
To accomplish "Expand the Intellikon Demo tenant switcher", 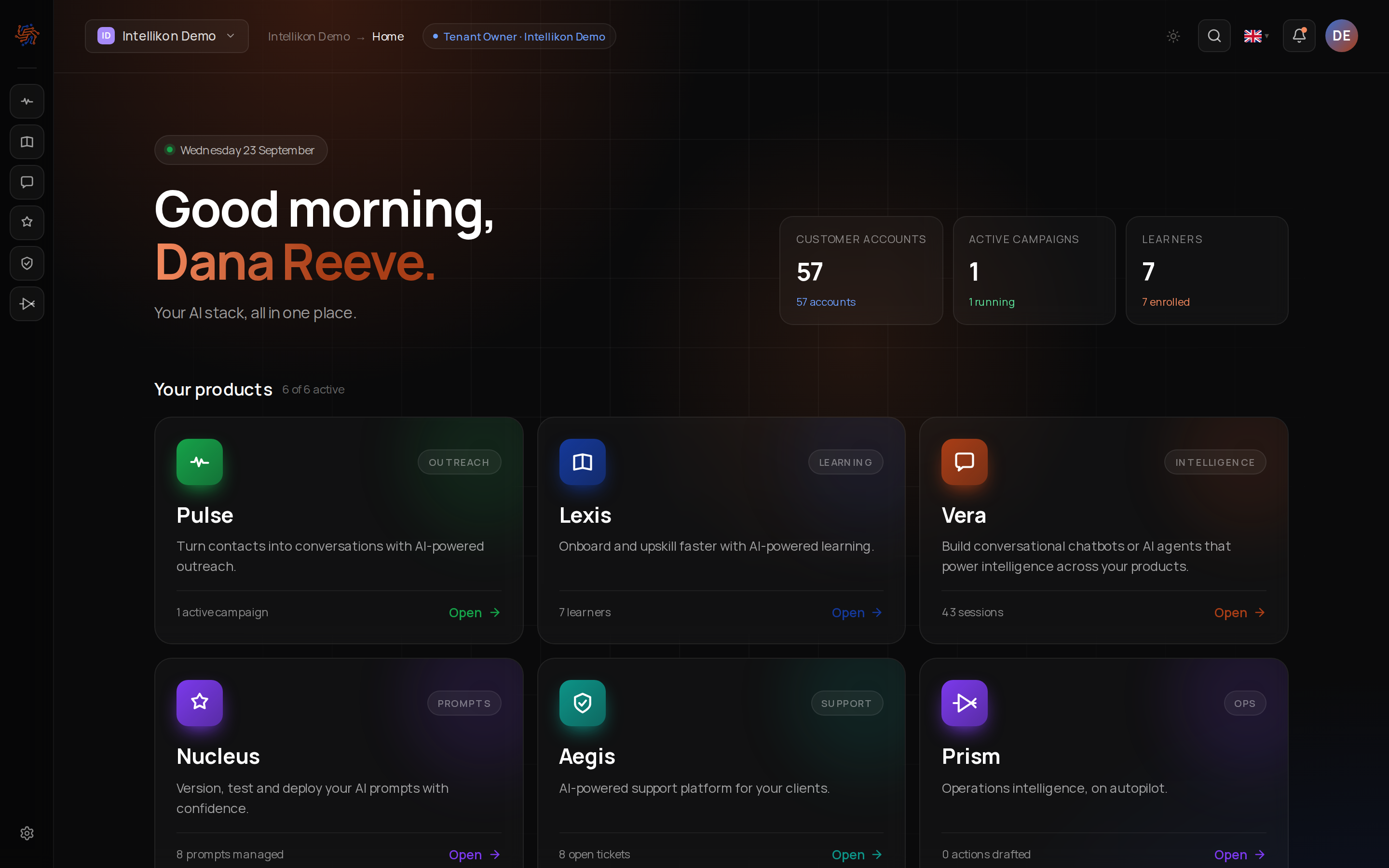I will click(167, 36).
